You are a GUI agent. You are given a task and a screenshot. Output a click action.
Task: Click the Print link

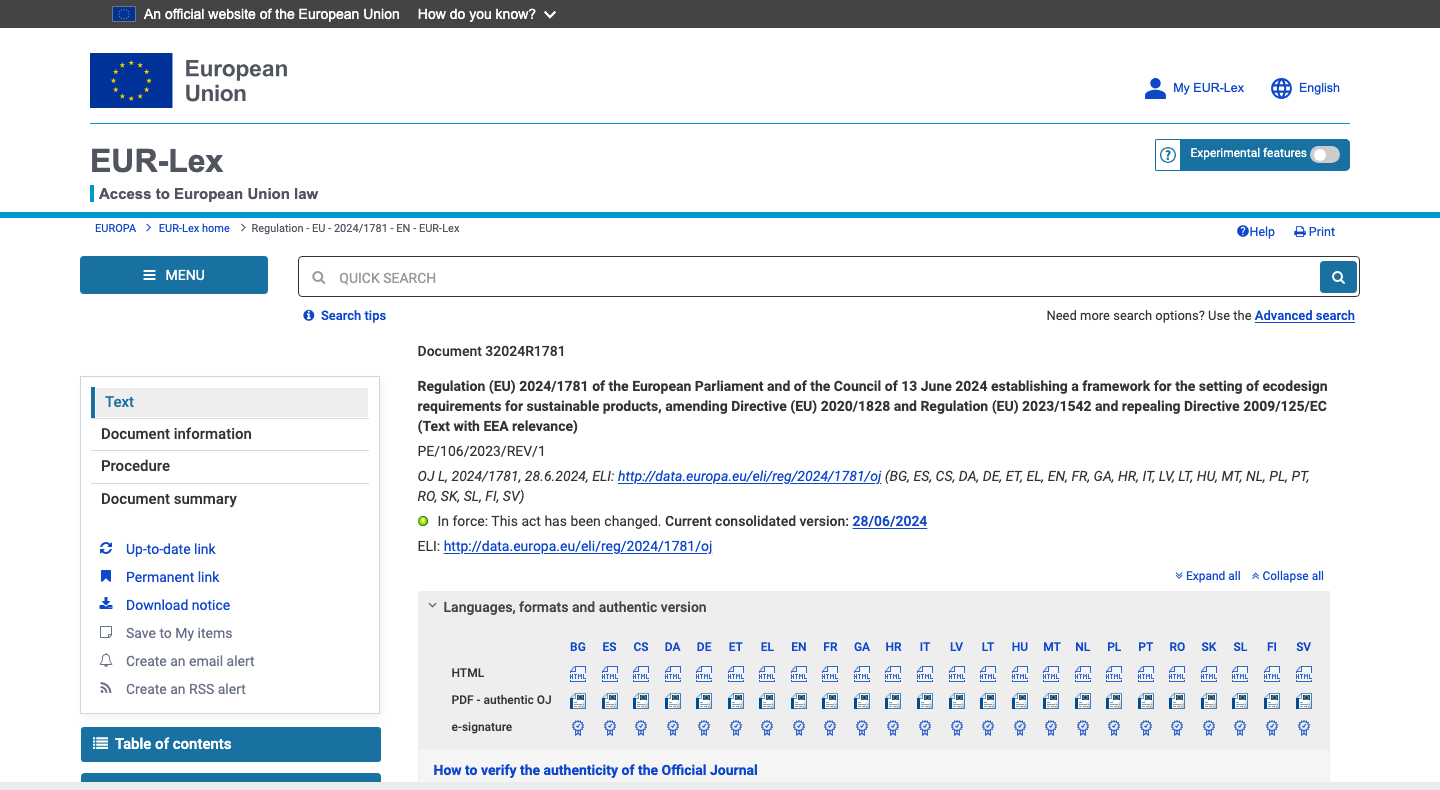click(x=1315, y=232)
